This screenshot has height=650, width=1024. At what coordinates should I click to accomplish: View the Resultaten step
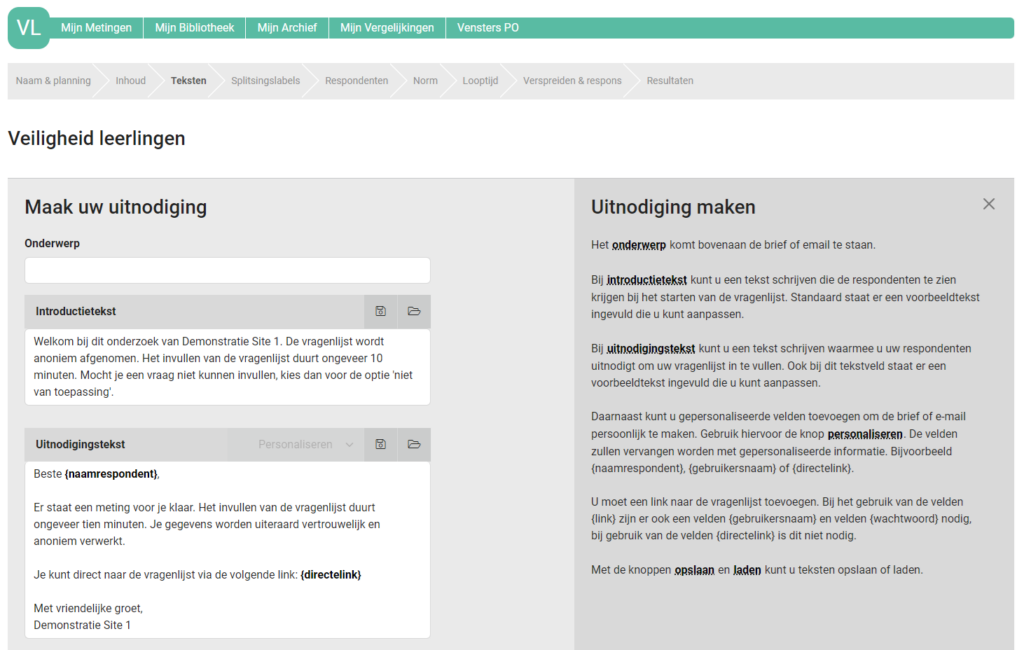point(670,81)
